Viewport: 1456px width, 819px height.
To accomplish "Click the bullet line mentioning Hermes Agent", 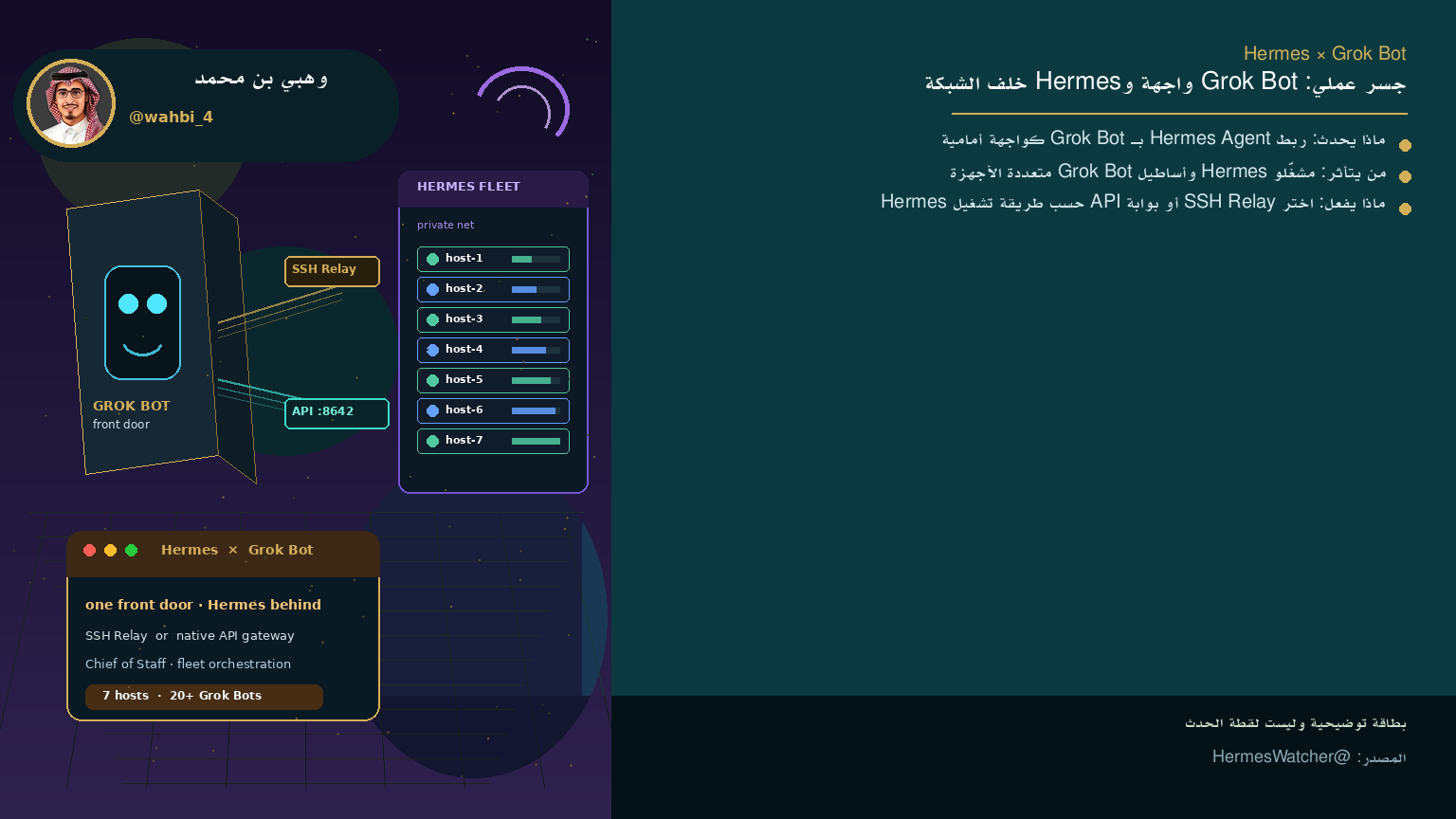I will pyautogui.click(x=1163, y=139).
